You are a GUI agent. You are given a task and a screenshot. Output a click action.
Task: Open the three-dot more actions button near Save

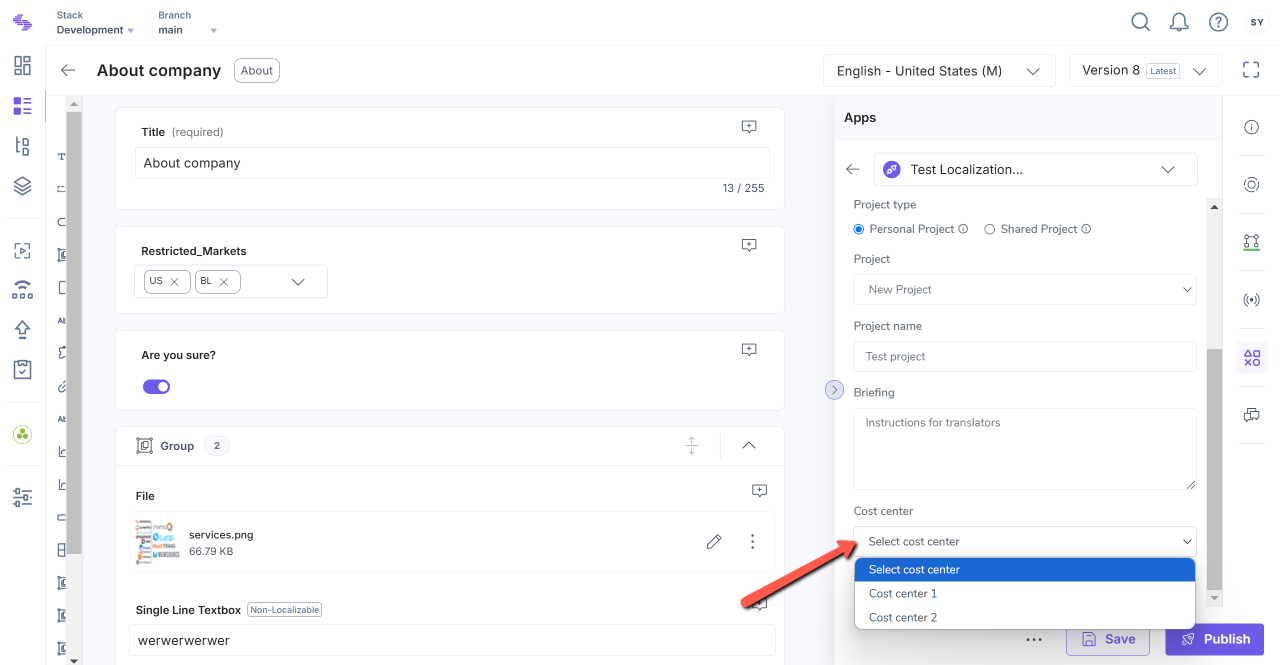pyautogui.click(x=1034, y=639)
